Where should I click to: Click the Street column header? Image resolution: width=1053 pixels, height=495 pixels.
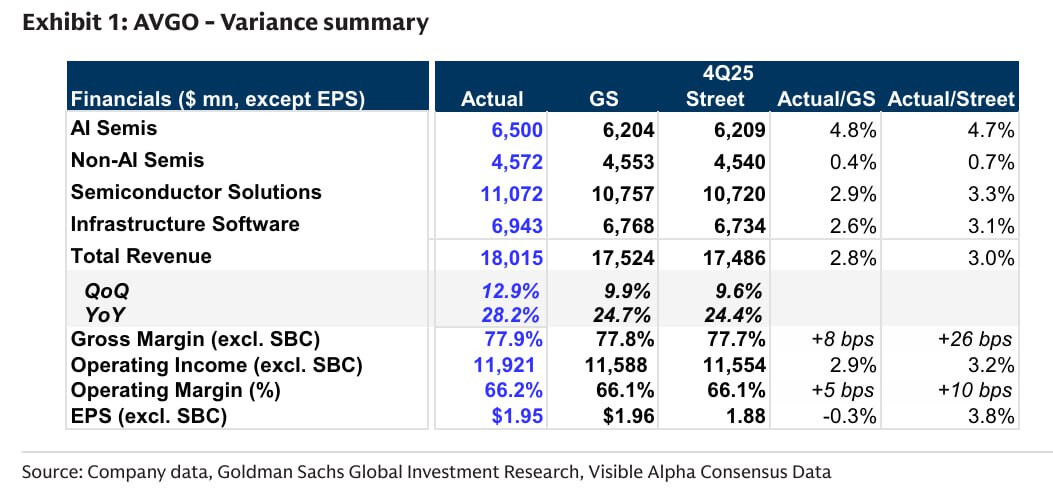click(x=714, y=99)
